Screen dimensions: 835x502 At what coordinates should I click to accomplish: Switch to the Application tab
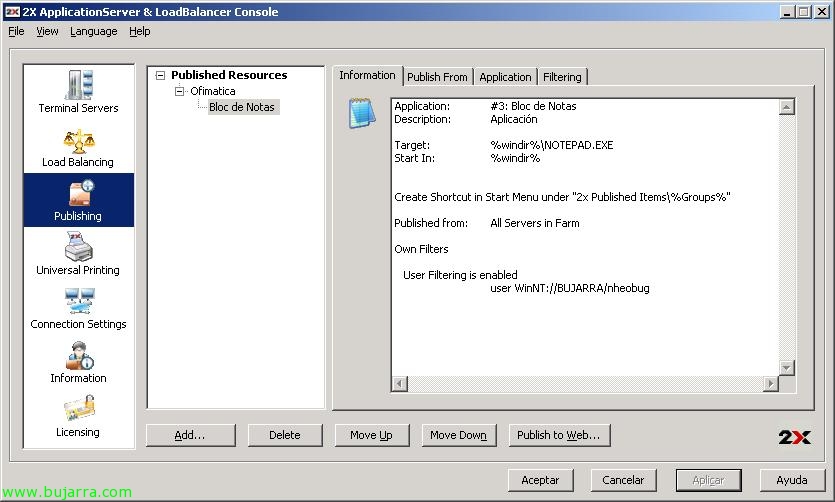click(x=505, y=77)
